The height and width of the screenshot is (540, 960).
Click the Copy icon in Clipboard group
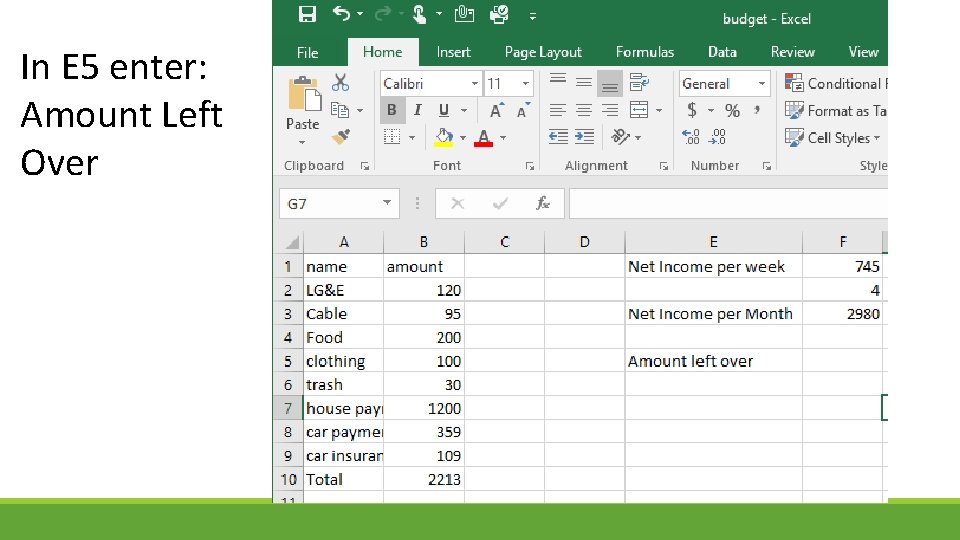click(339, 110)
